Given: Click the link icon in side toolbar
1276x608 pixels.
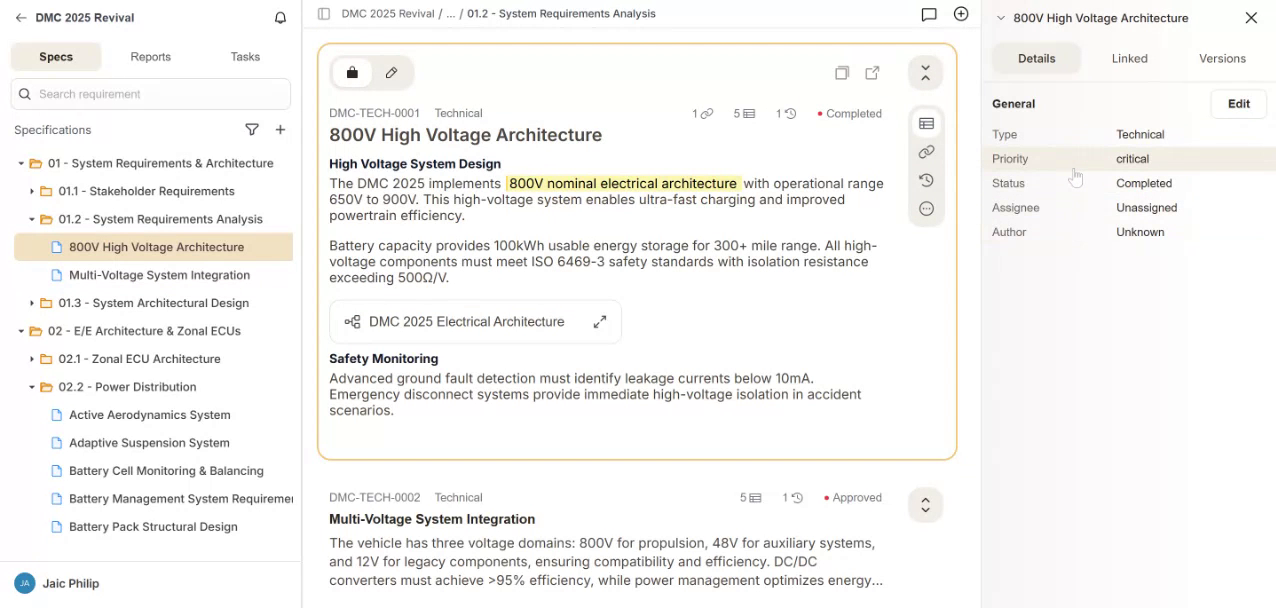Looking at the screenshot, I should 926,152.
